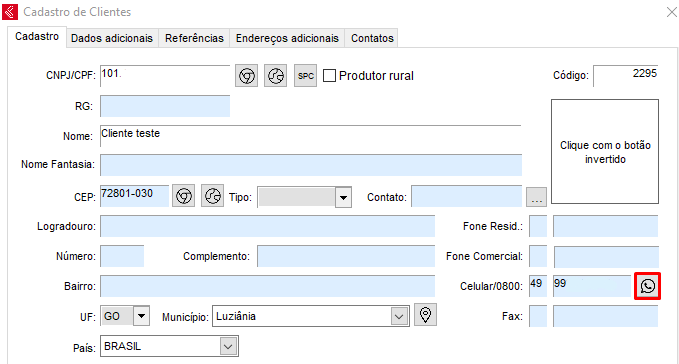Image resolution: width=679 pixels, height=364 pixels.
Task: Select the Nome field with Cliente teste
Action: click(x=310, y=136)
